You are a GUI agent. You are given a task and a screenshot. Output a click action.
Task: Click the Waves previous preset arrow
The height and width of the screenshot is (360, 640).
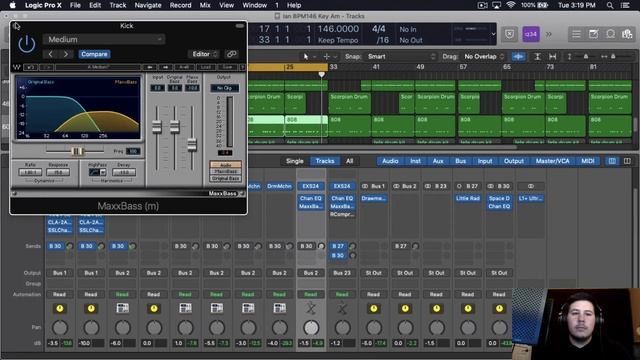(150, 67)
